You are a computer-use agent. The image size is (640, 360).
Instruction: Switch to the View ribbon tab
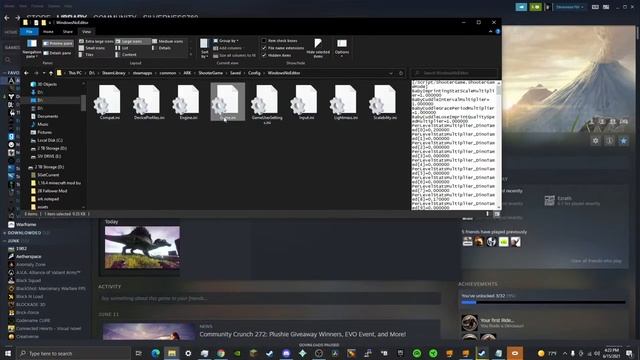[x=87, y=31]
